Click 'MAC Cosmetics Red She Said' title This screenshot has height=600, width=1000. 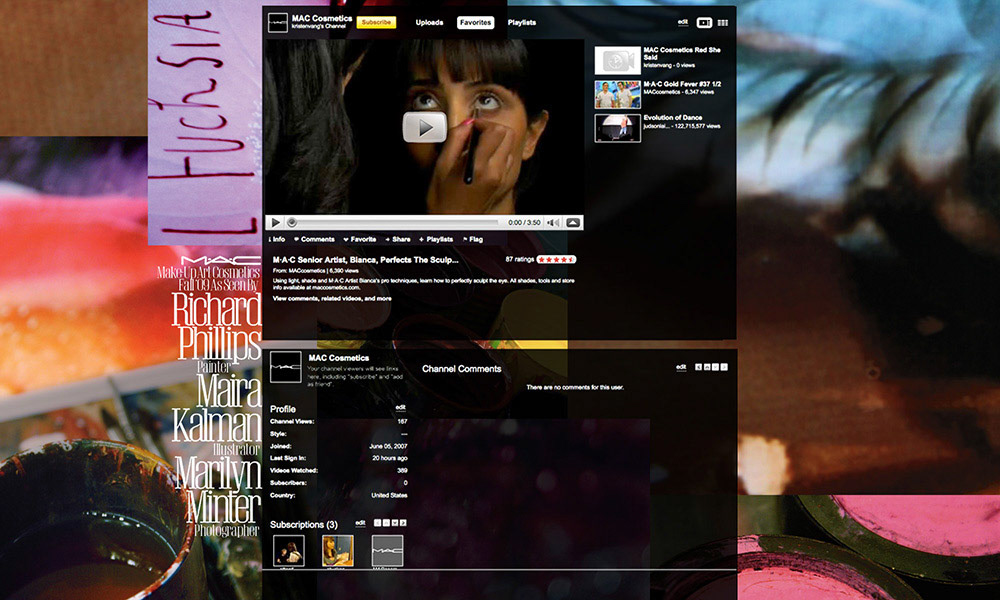coord(682,53)
